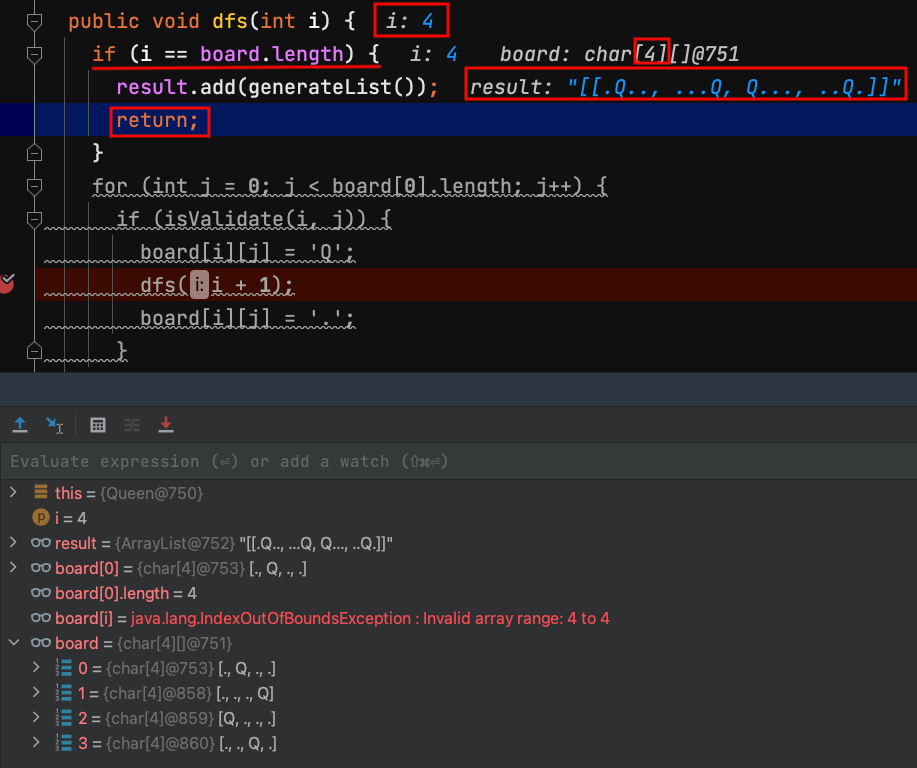
Task: Click the glasses watch icon beside board[i]
Action: coord(41,618)
